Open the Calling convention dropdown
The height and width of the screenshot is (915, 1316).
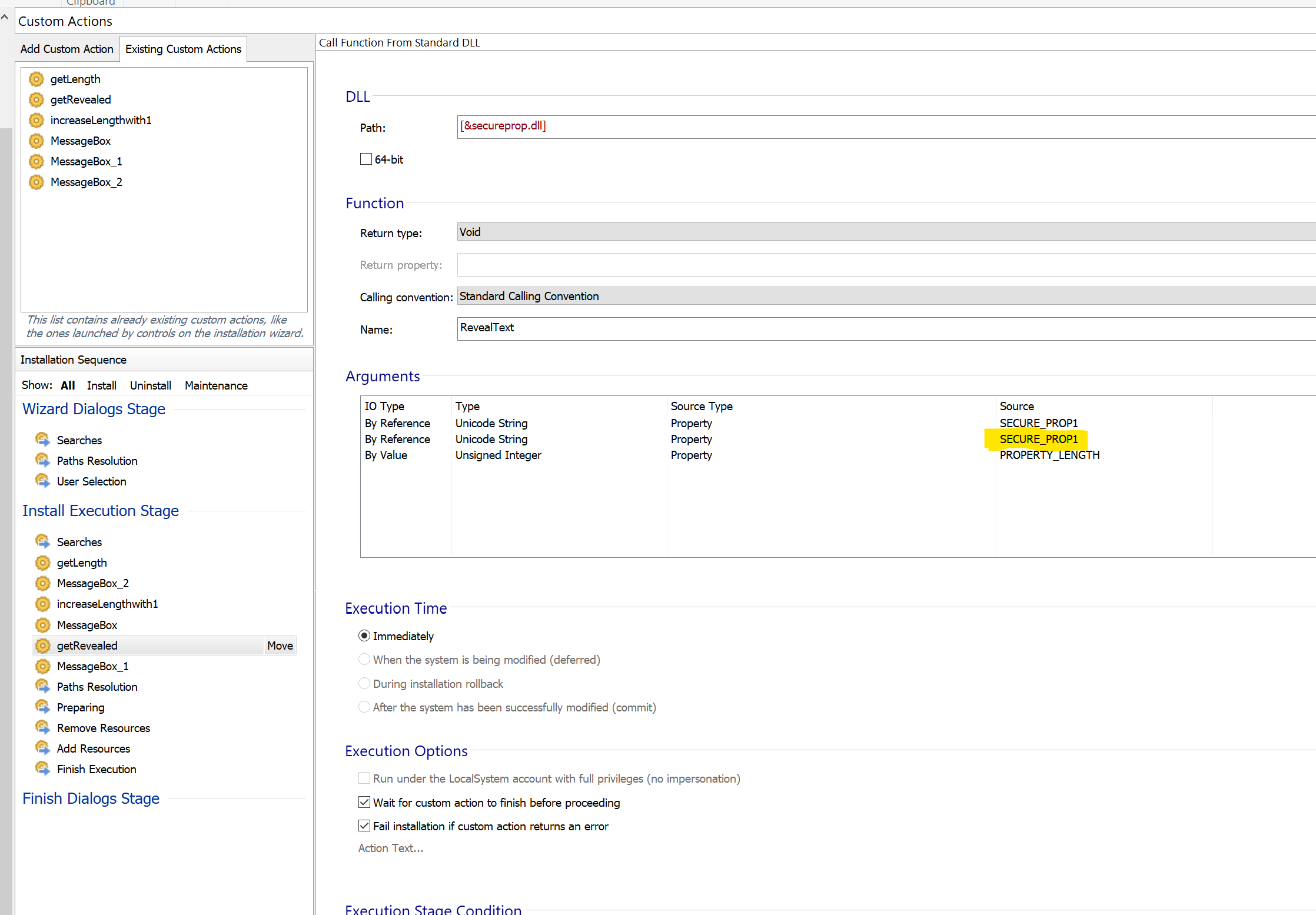(886, 296)
